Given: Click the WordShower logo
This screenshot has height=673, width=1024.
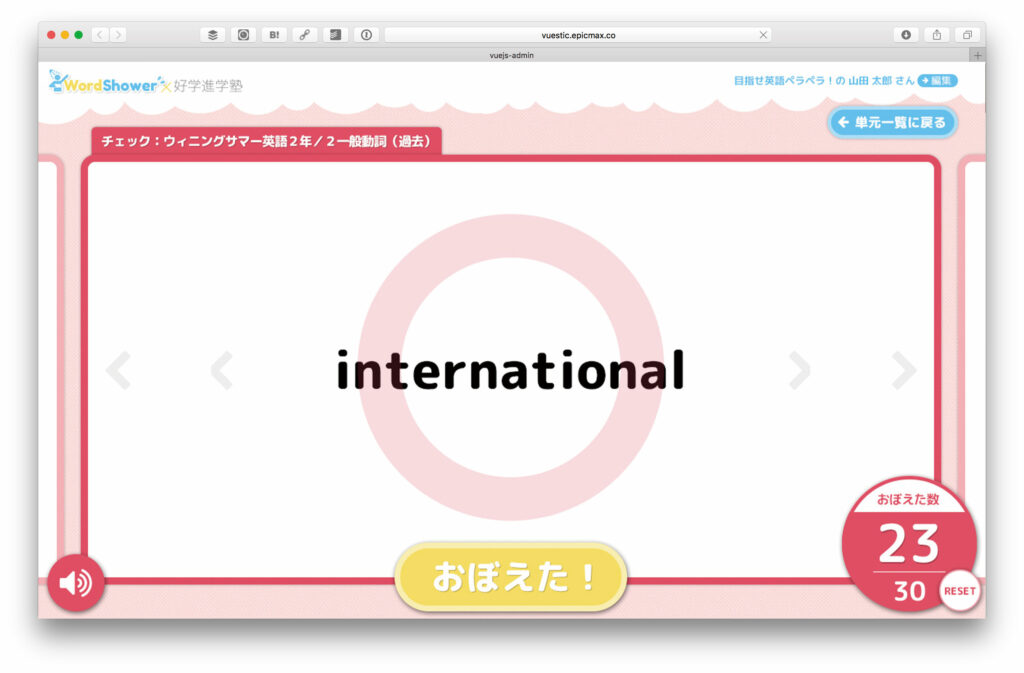Looking at the screenshot, I should 104,85.
